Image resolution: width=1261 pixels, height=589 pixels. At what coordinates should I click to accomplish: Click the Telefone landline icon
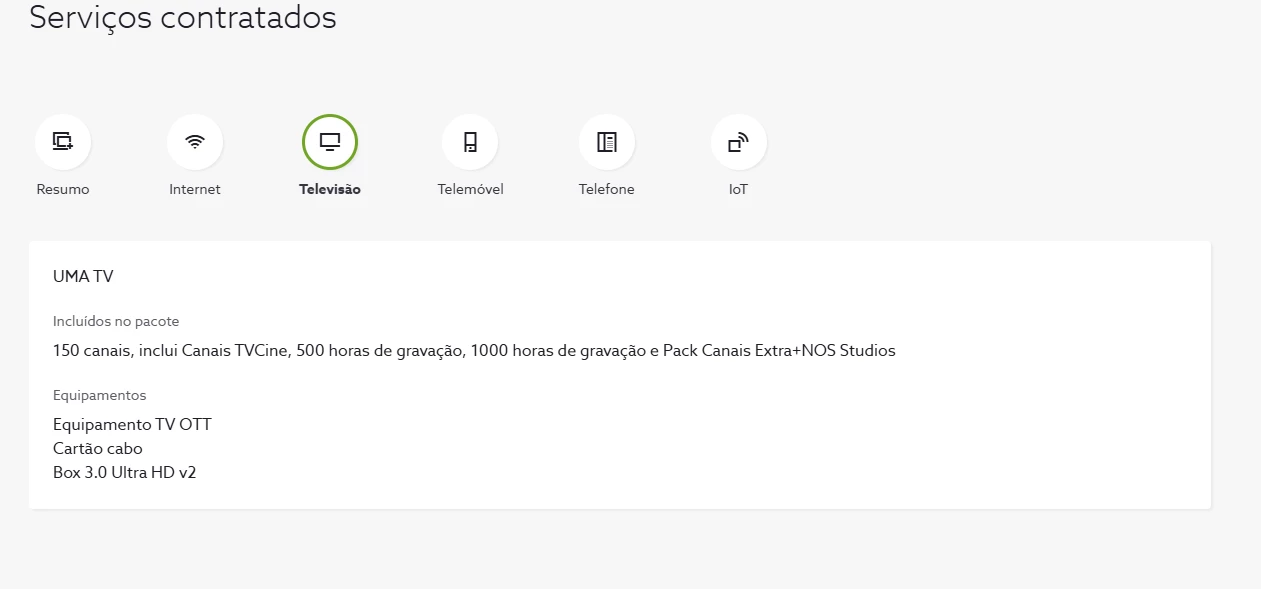pyautogui.click(x=607, y=142)
